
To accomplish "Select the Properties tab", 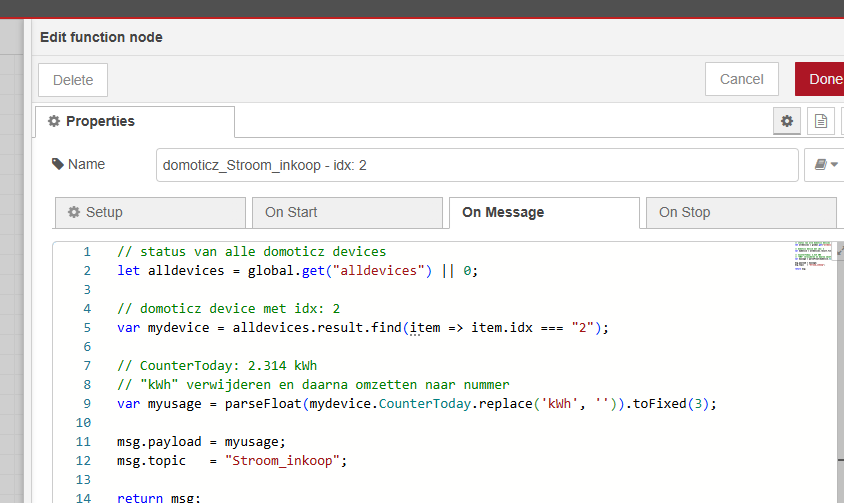I will click(x=135, y=121).
